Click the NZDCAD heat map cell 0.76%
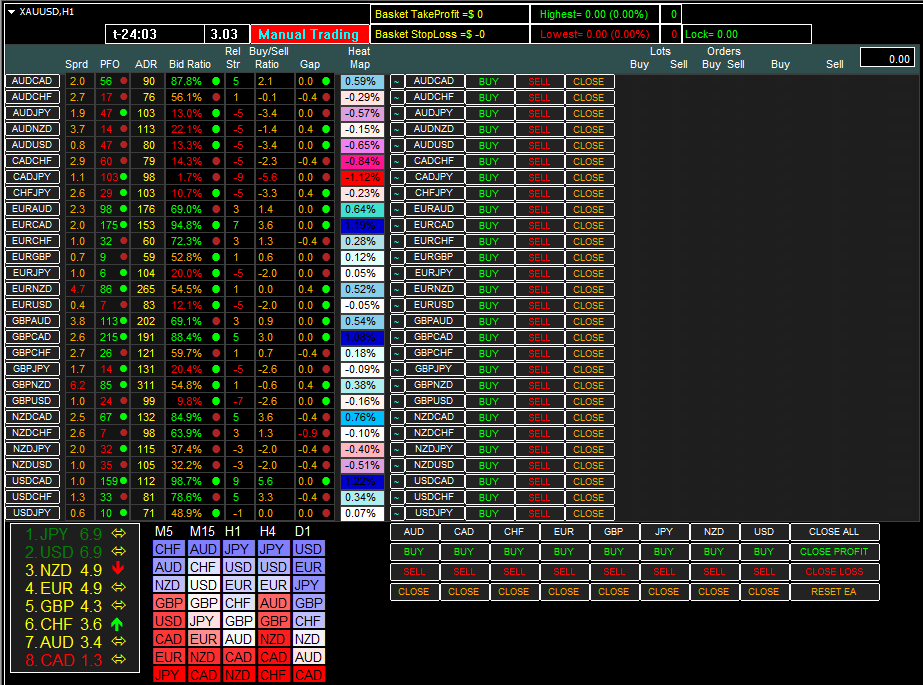923x685 pixels. [362, 417]
